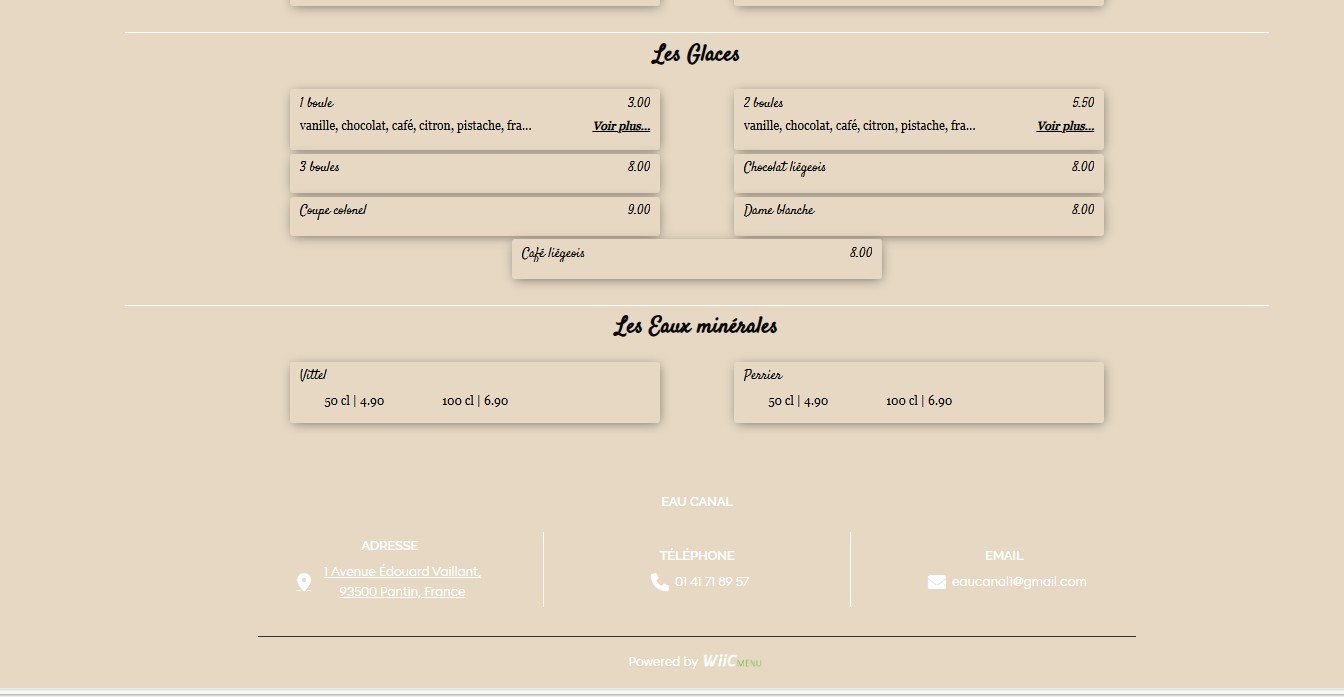This screenshot has width=1344, height=697.
Task: Click the Perrier item name
Action: [763, 375]
